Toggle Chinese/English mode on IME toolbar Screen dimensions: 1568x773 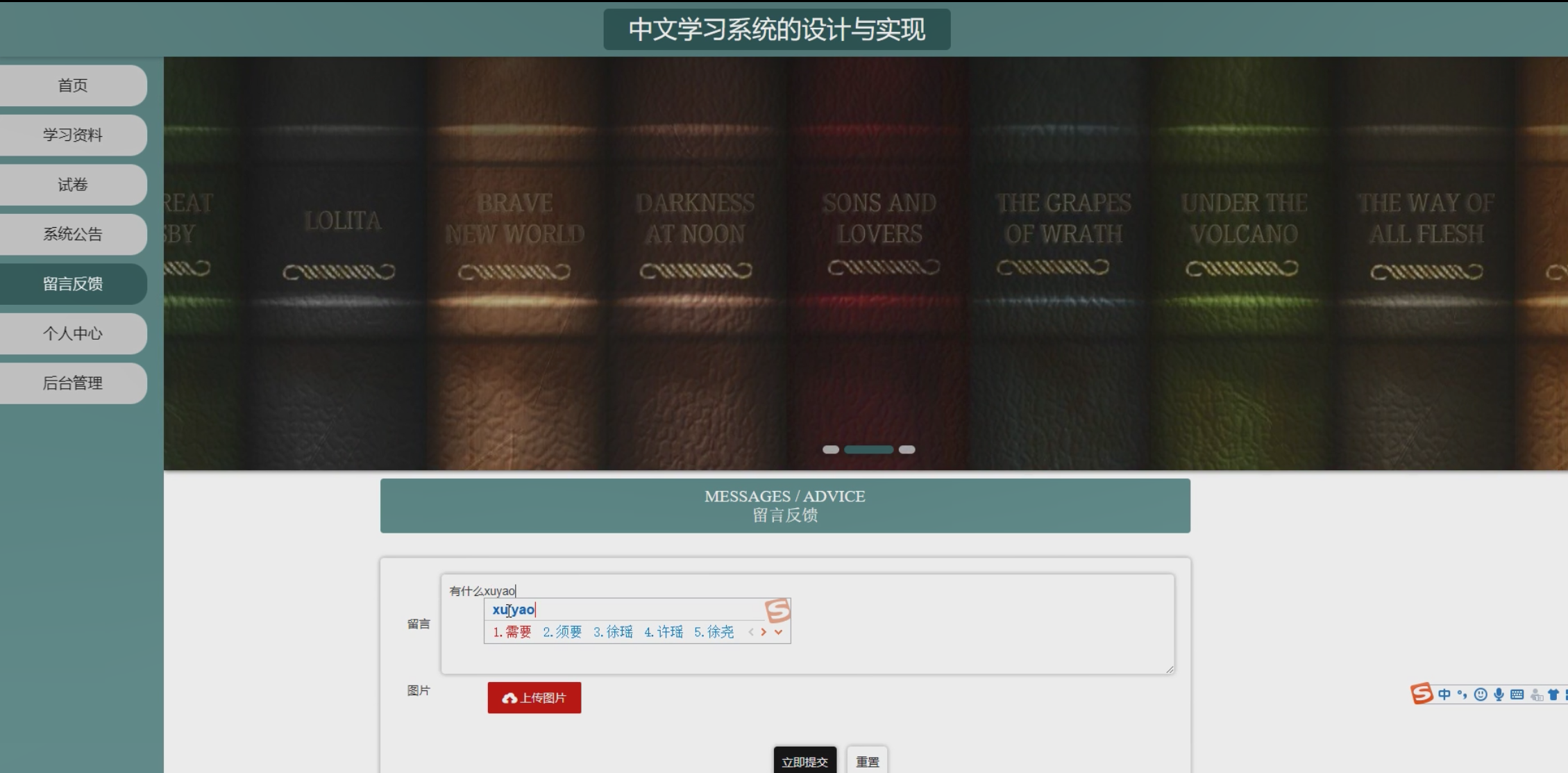[1444, 695]
